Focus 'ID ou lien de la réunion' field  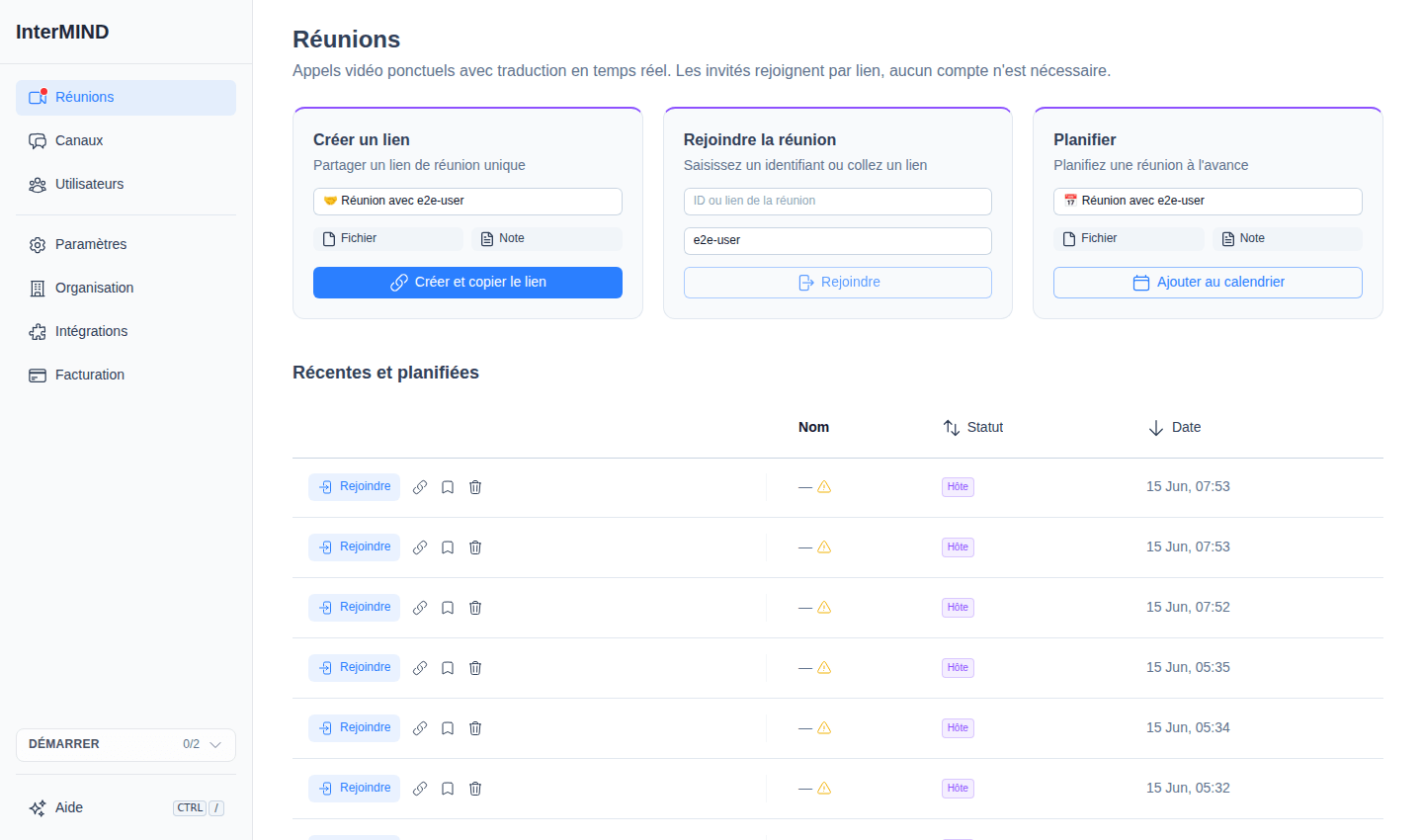[838, 202]
